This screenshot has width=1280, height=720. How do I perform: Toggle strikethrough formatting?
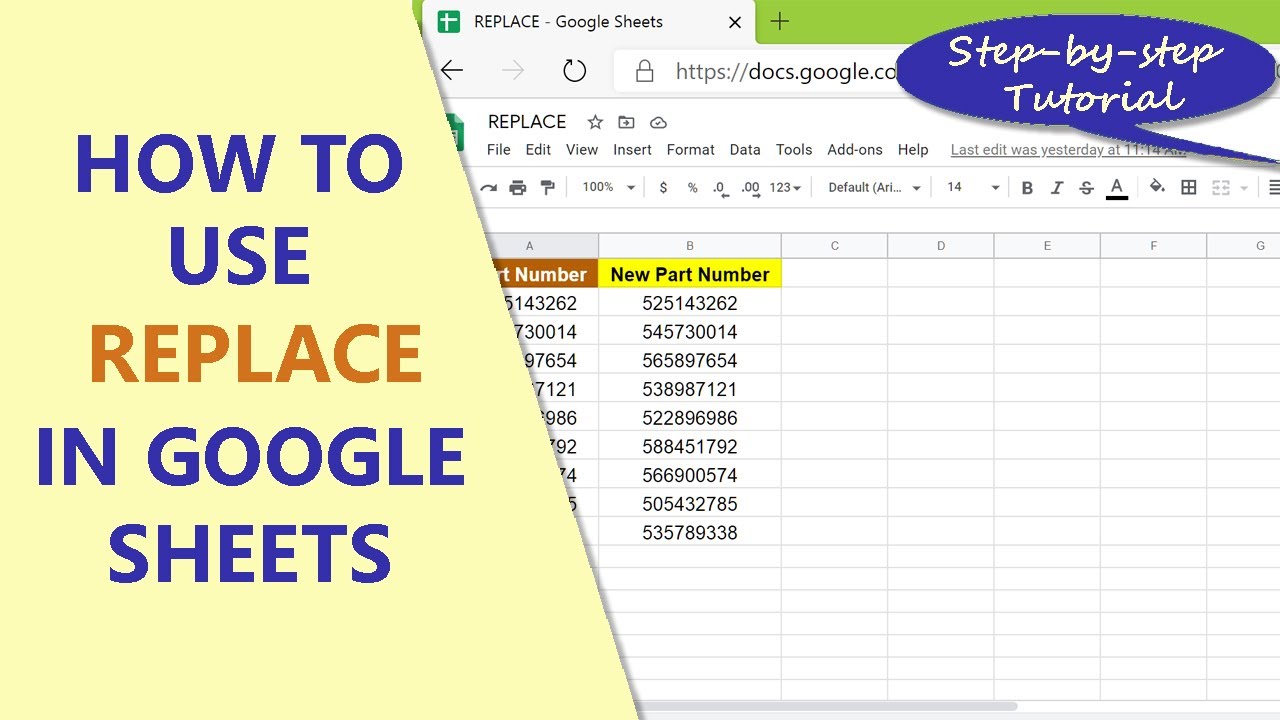(1087, 187)
